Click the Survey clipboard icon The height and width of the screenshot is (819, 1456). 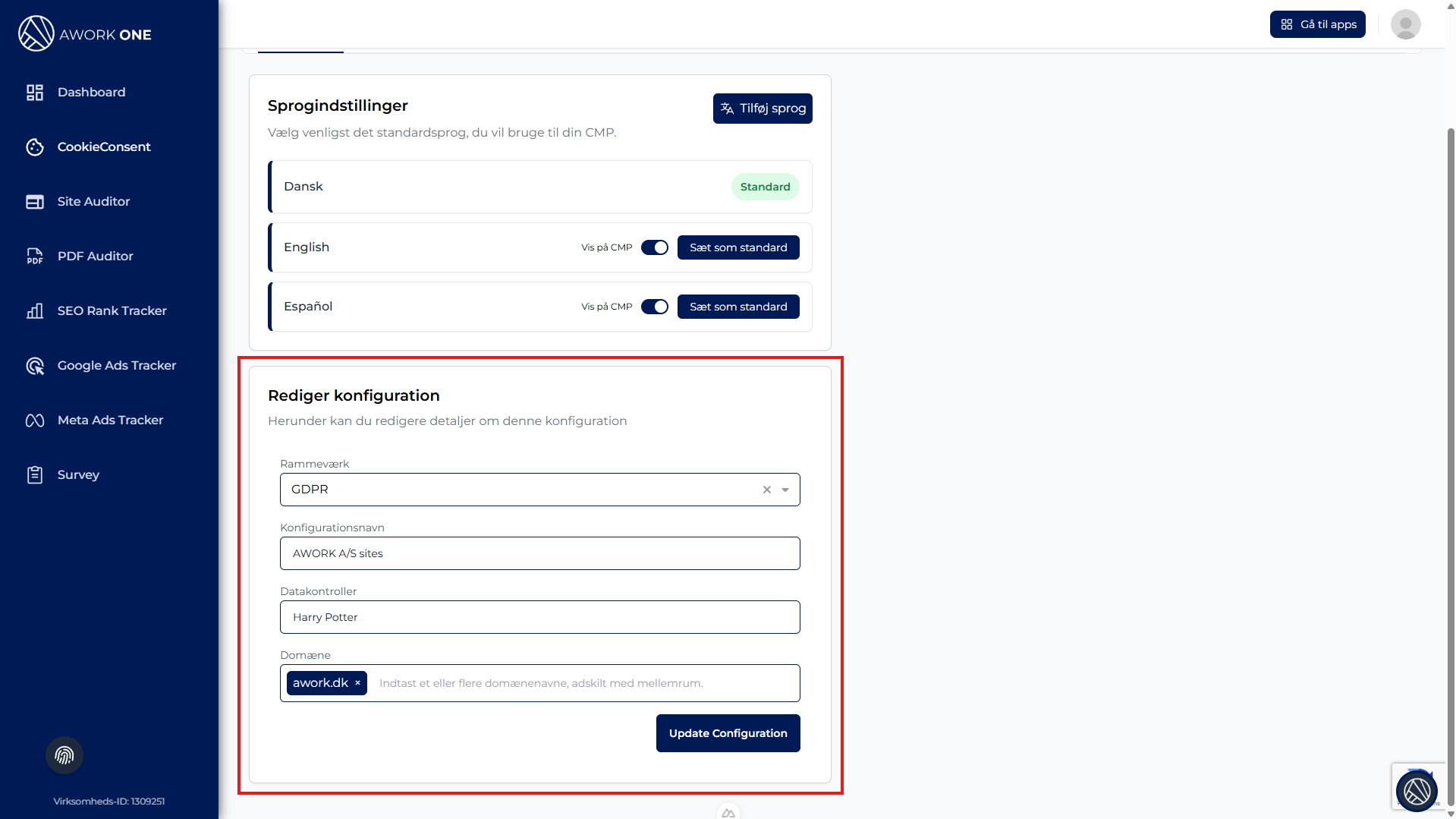(x=35, y=475)
